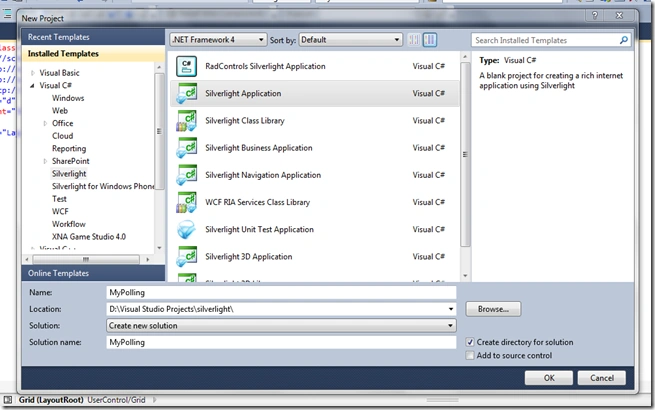Select Silverlight Unit Test Application name
This screenshot has height=410, width=655.
(x=259, y=229)
